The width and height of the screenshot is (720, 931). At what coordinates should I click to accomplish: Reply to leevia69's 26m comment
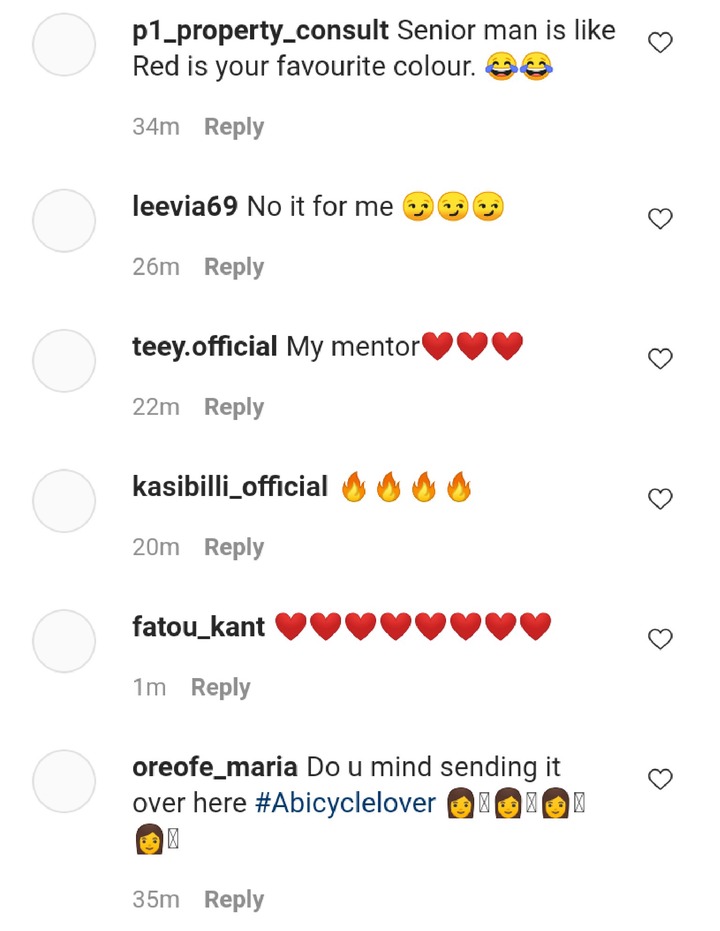pos(234,267)
